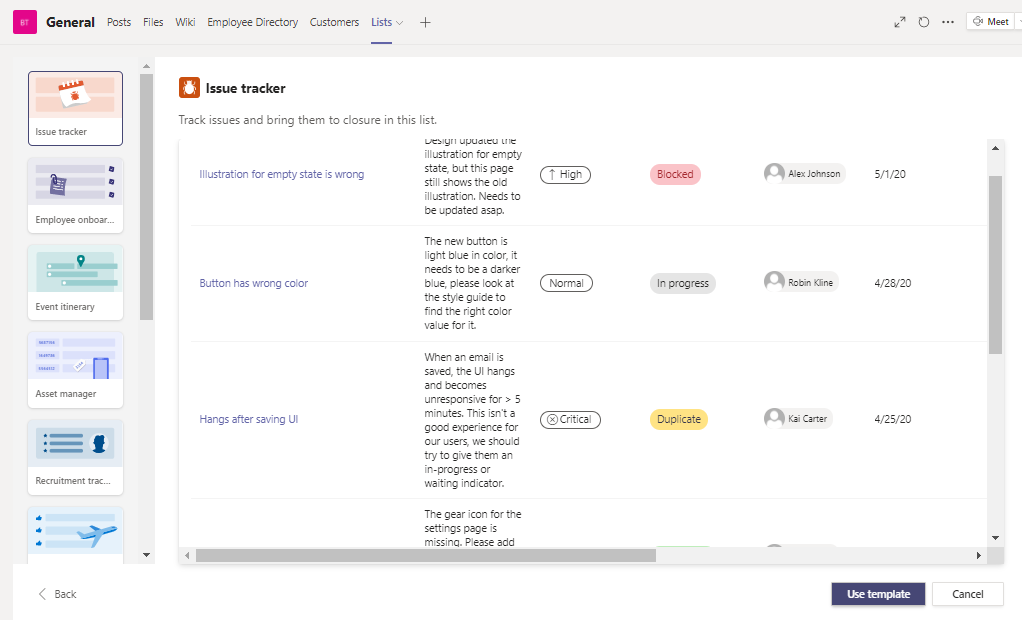
Task: Switch to the Wiki tab
Action: pos(185,22)
